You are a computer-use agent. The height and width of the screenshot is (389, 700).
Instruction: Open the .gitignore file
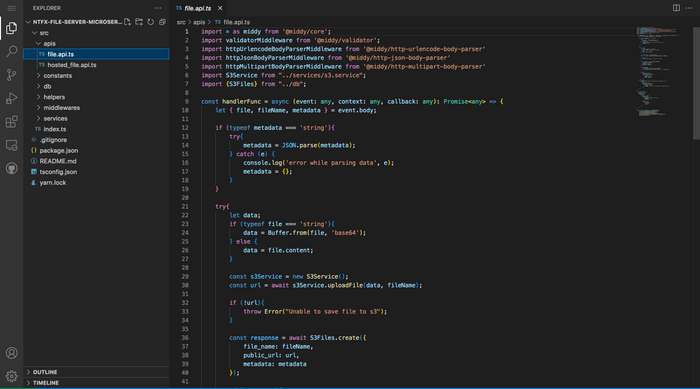[x=96, y=140]
